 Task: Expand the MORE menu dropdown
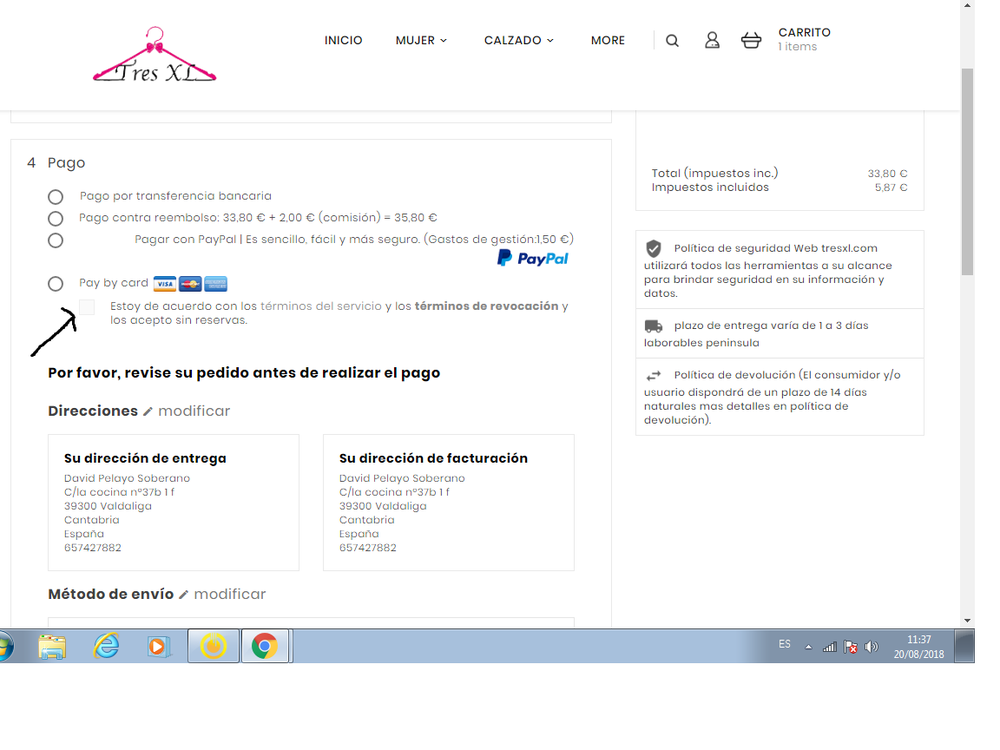607,40
